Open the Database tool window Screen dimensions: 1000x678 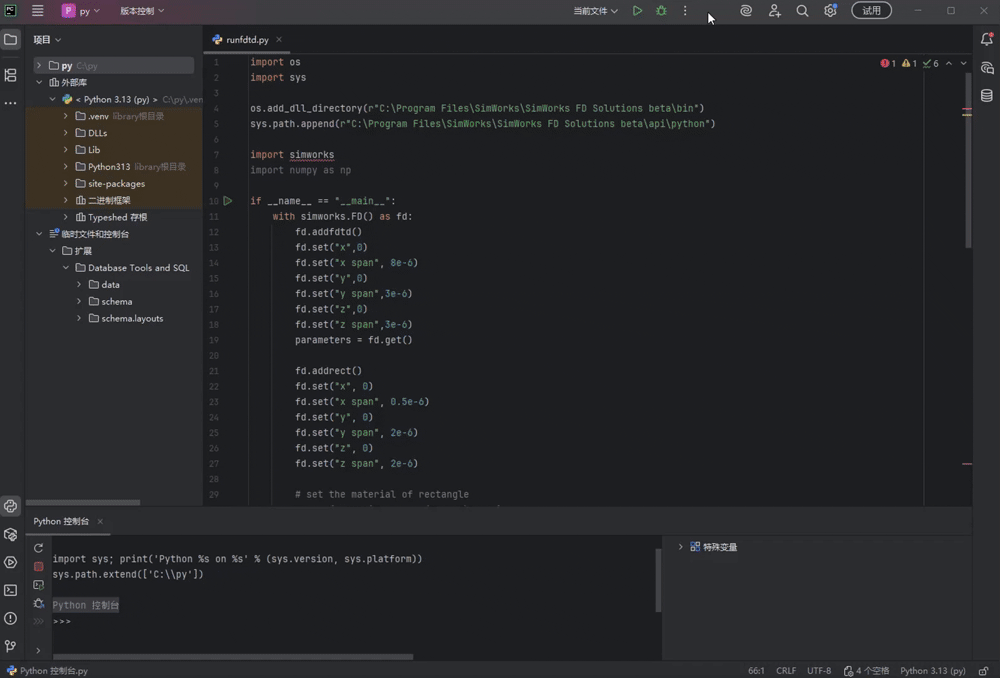(x=987, y=96)
